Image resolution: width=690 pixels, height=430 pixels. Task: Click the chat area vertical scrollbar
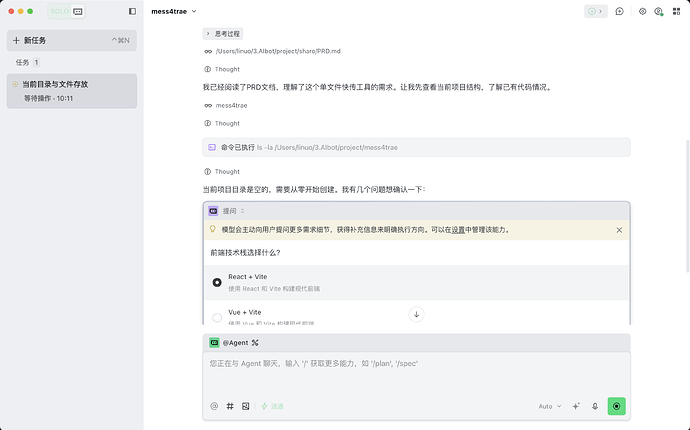687,207
